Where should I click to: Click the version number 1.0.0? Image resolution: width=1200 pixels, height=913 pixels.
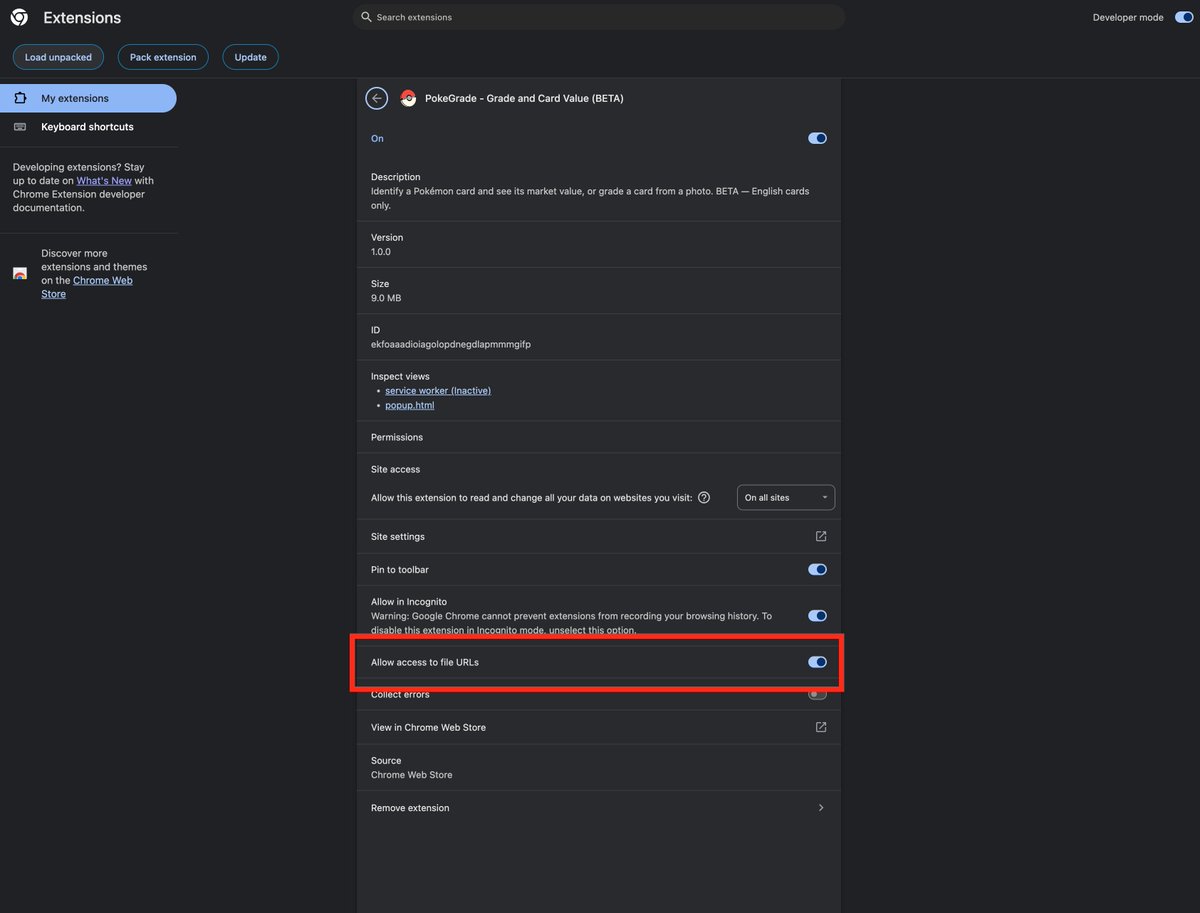click(381, 252)
